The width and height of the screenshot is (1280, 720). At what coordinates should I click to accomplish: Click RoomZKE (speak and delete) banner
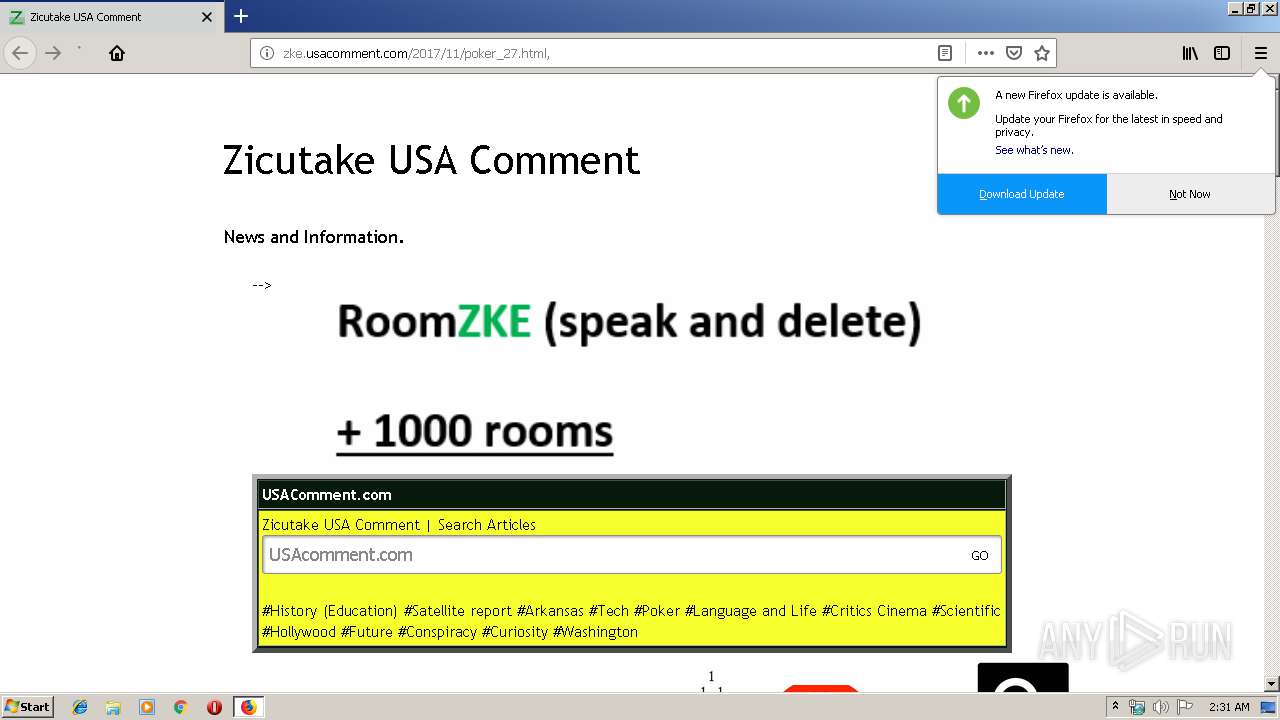(x=629, y=322)
